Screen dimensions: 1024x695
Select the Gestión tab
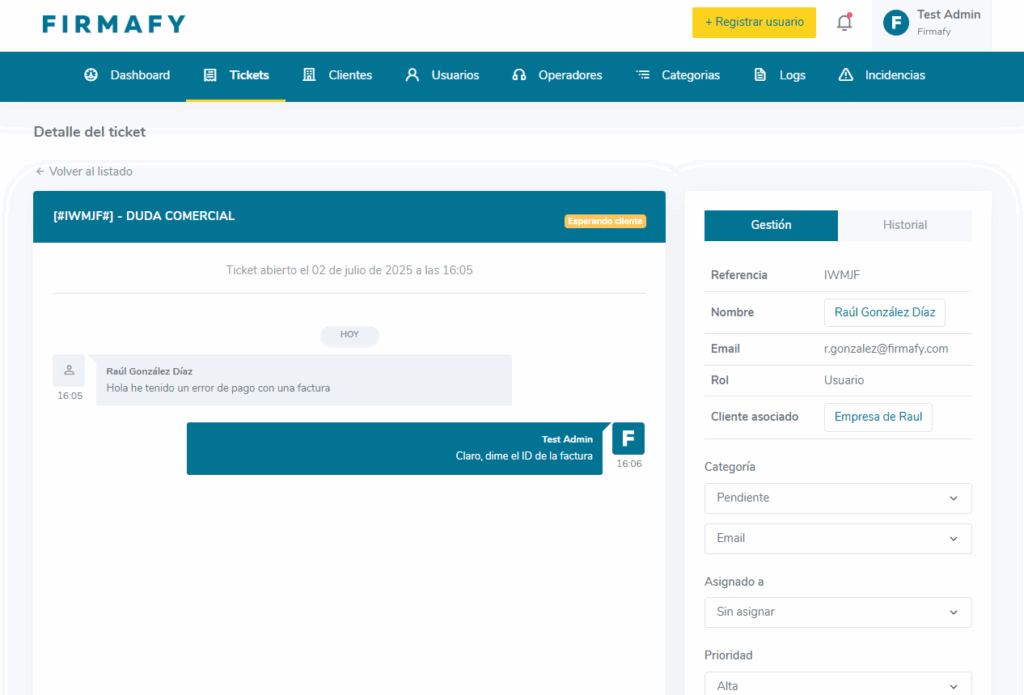coord(771,225)
